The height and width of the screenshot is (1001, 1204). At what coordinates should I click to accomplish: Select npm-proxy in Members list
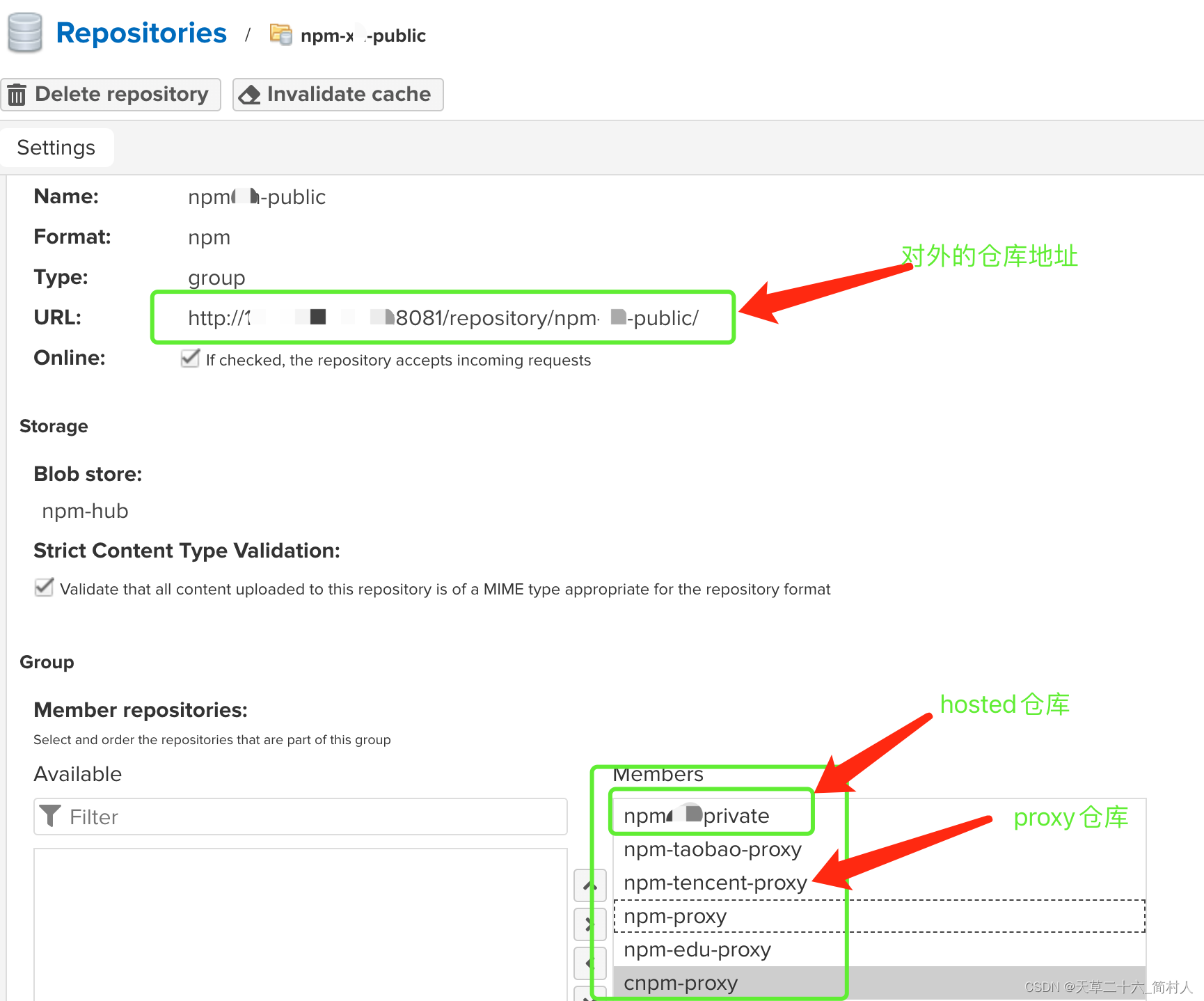(880, 916)
